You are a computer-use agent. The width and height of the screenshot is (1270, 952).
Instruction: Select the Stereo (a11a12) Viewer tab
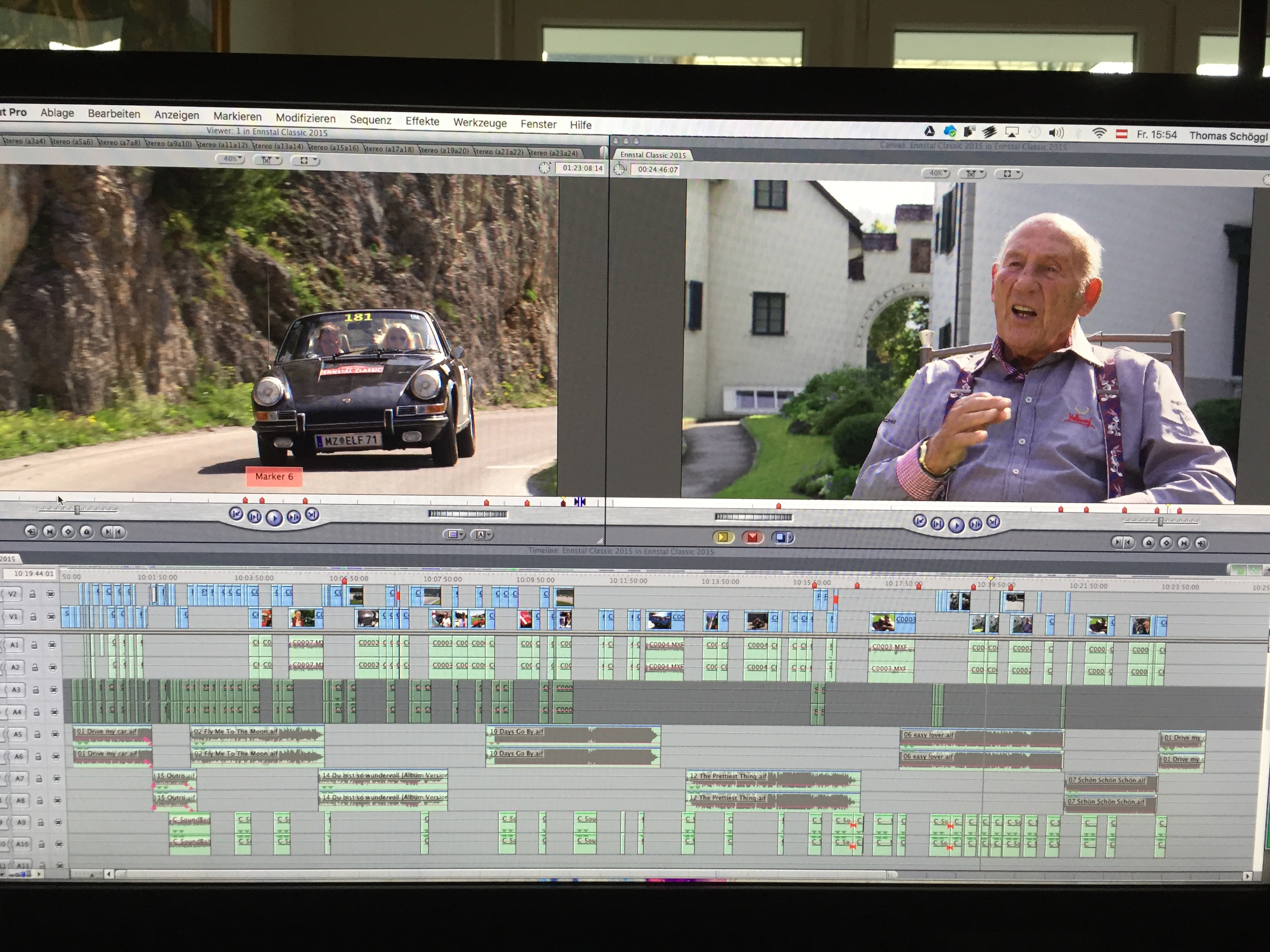[x=222, y=145]
